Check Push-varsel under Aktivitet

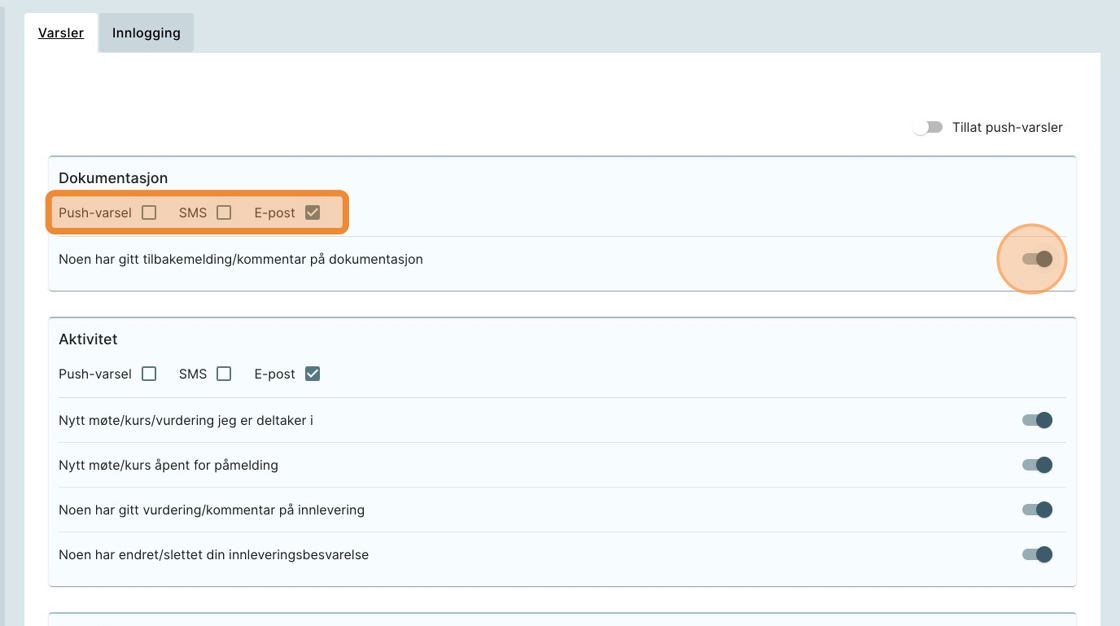[x=149, y=374]
